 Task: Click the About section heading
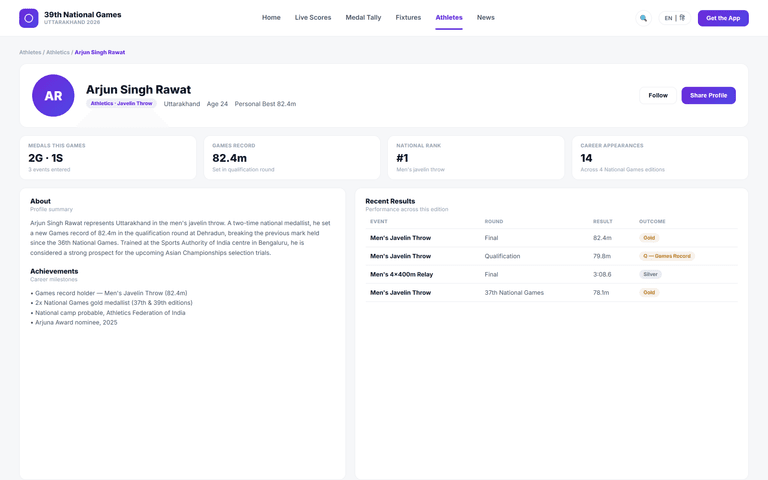40,201
